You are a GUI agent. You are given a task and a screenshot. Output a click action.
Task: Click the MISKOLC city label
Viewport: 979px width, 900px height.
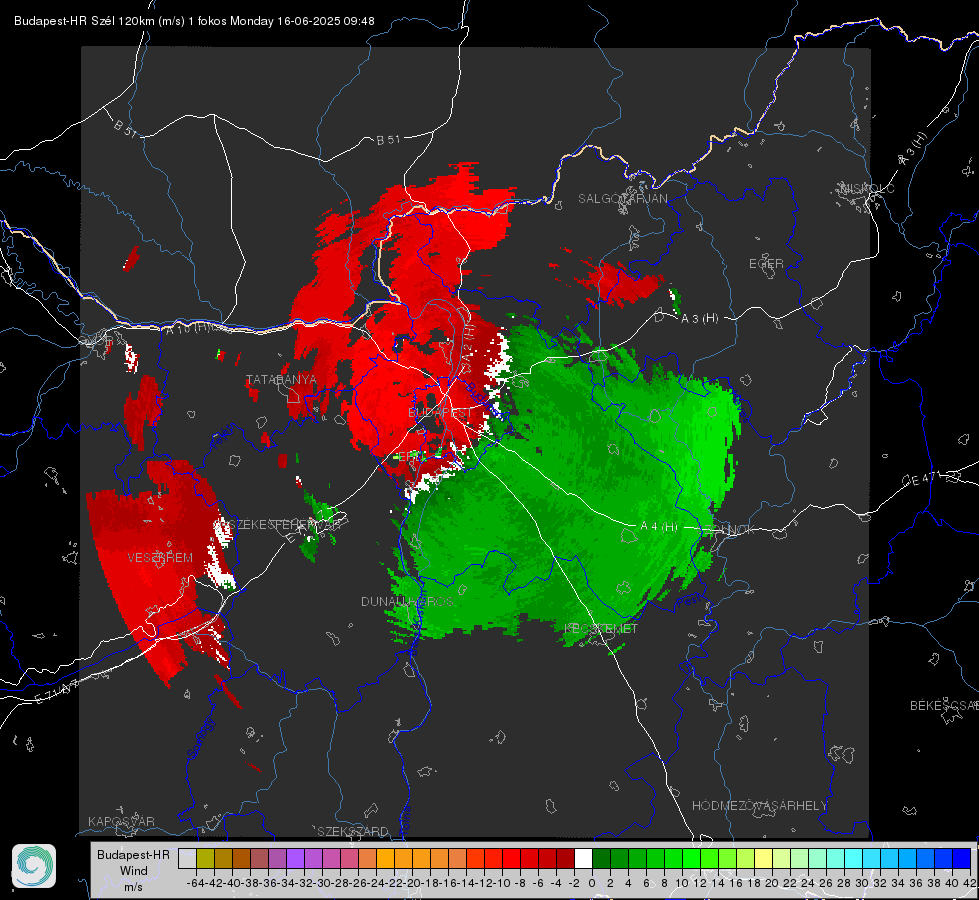(867, 189)
